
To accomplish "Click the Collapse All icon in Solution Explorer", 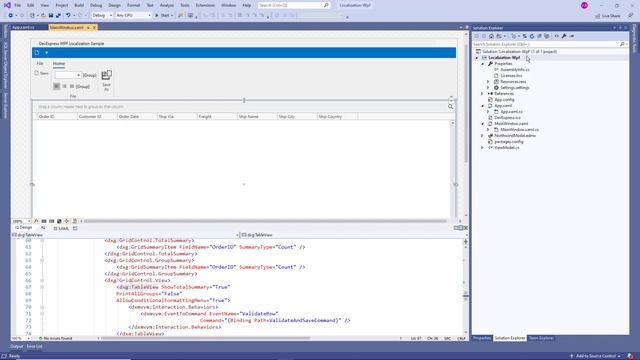I will point(539,36).
